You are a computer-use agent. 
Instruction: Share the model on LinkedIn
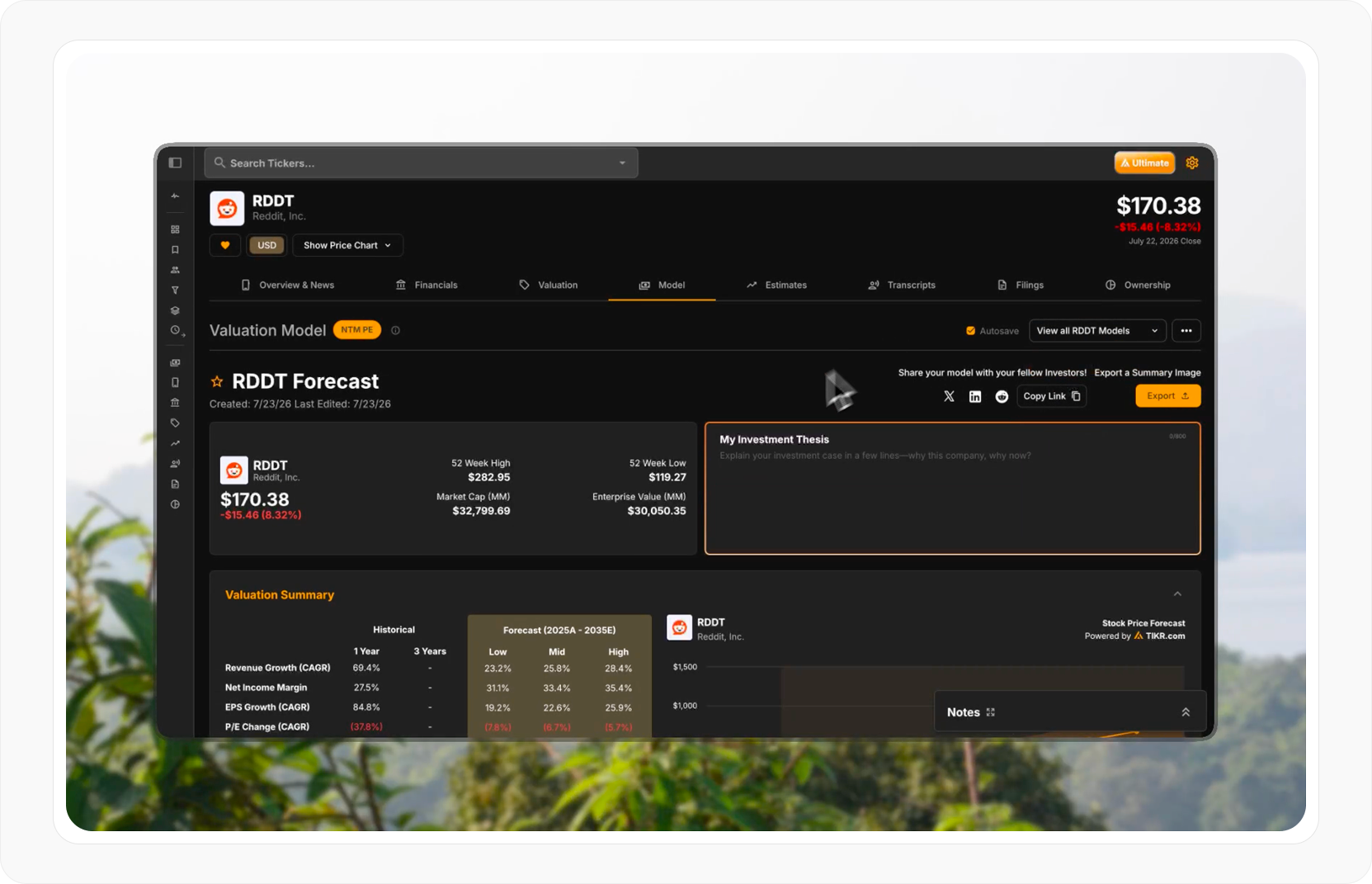pyautogui.click(x=975, y=396)
